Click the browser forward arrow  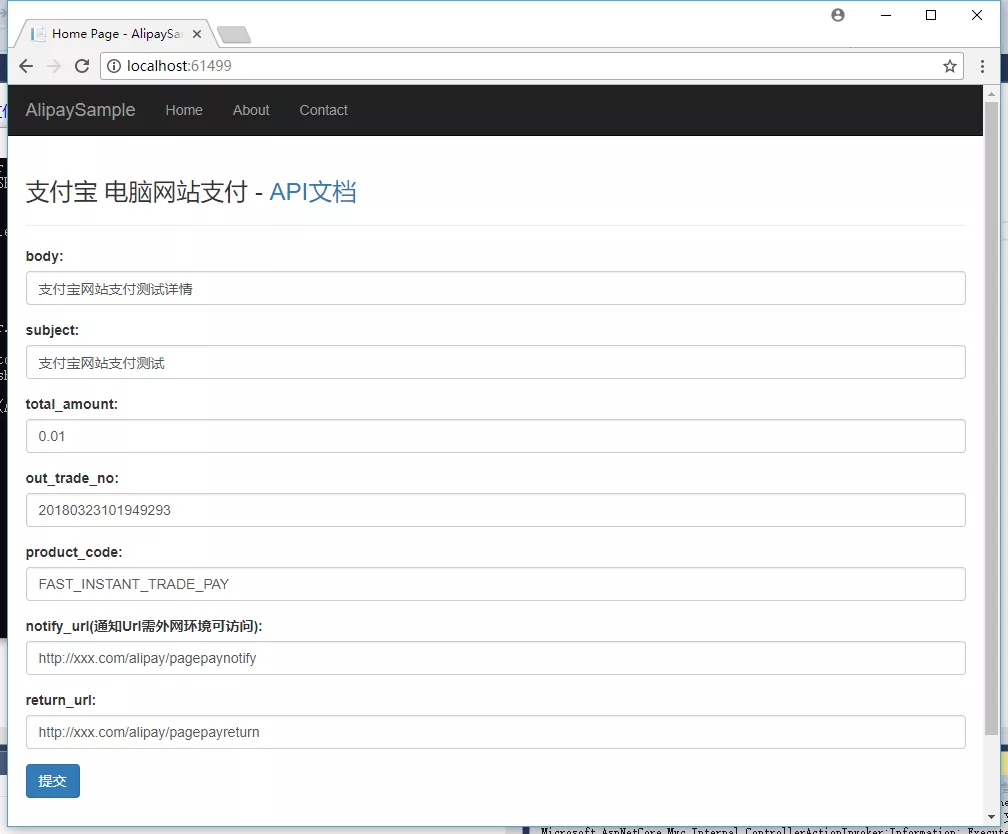(54, 66)
